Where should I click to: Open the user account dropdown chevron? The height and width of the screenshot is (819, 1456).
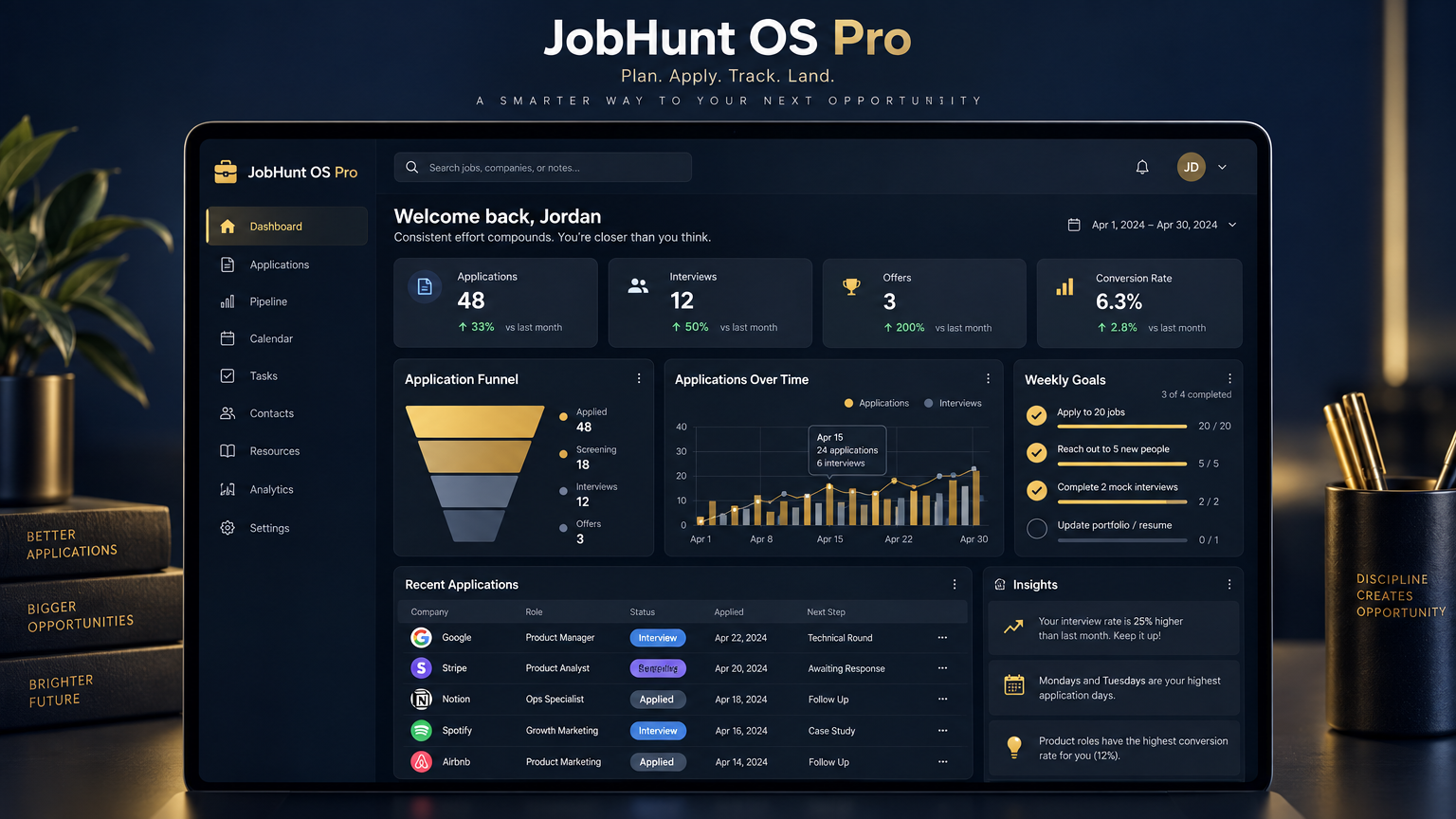click(x=1222, y=167)
